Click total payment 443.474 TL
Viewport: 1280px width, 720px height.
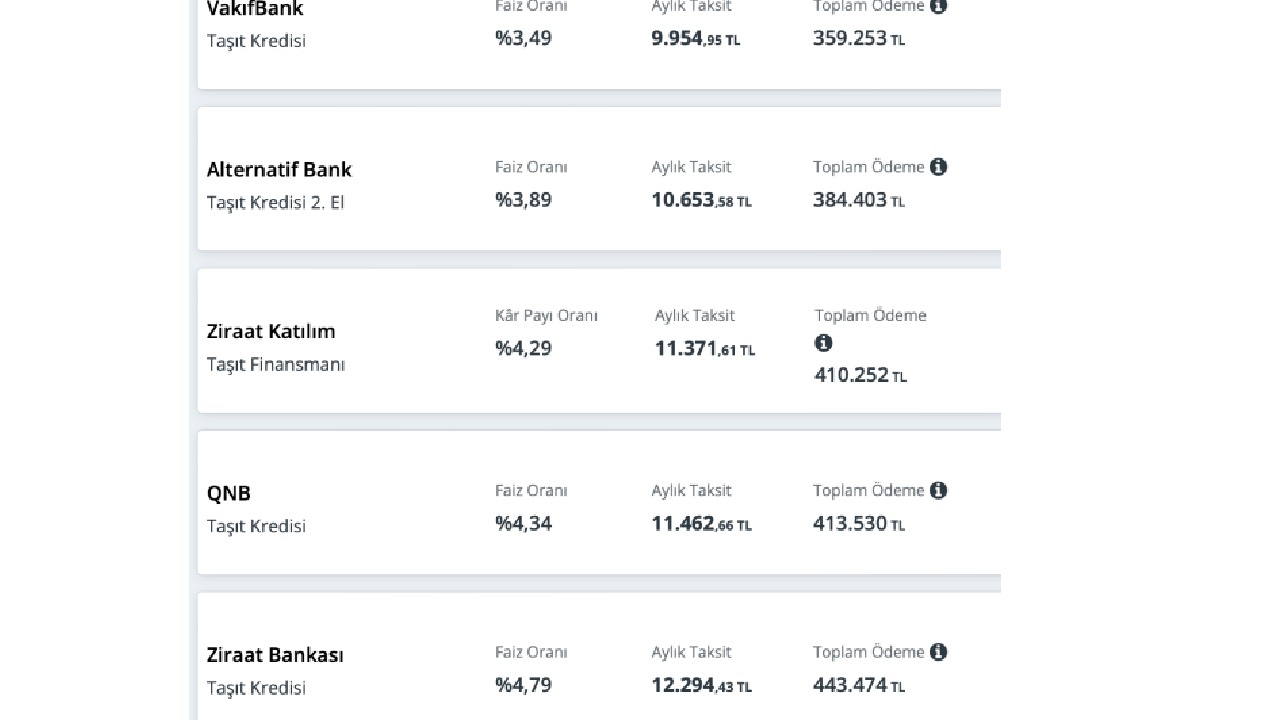coord(859,685)
